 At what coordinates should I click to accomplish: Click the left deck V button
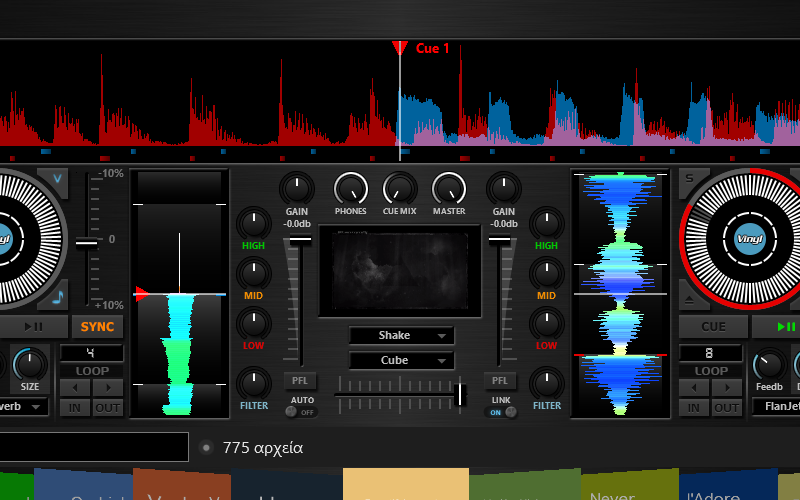(57, 179)
